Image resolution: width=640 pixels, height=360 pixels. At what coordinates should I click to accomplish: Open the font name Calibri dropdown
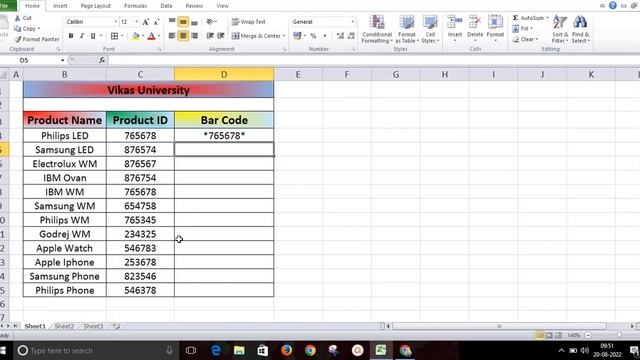tap(116, 22)
